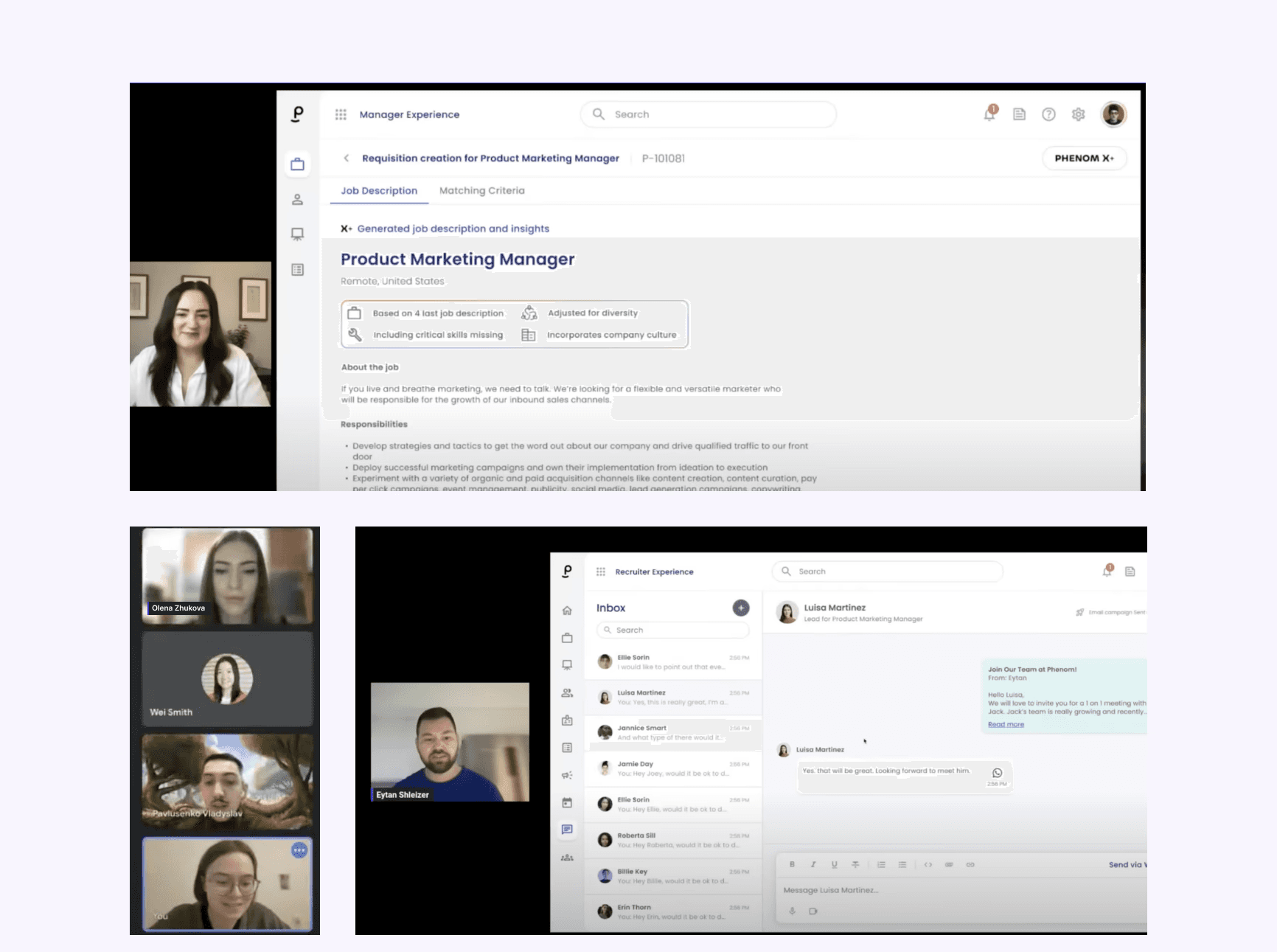This screenshot has width=1277, height=952.
Task: Select the presentation board icon in the Recruiter Experience sidebar
Action: (x=567, y=665)
